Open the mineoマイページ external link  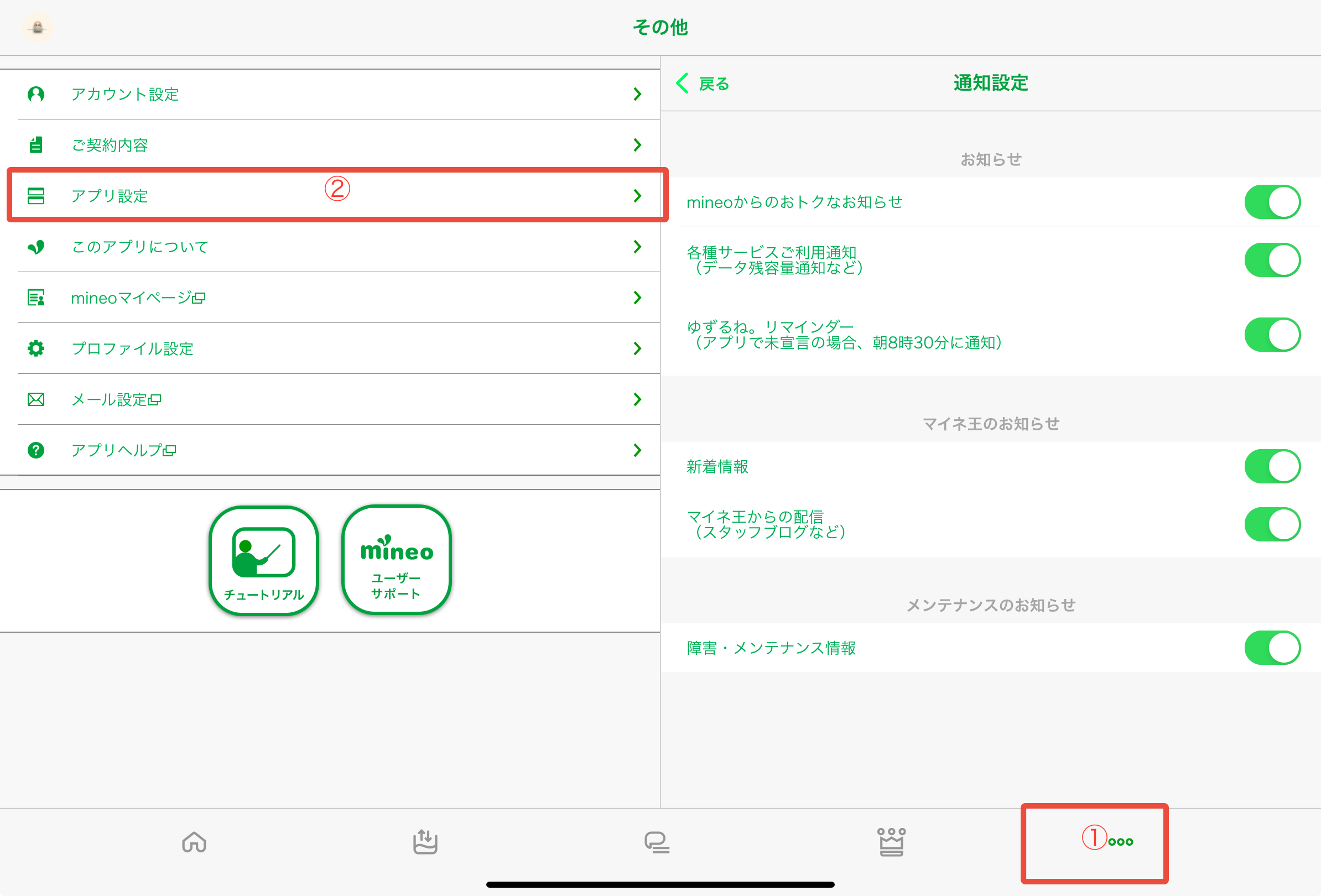(x=138, y=298)
